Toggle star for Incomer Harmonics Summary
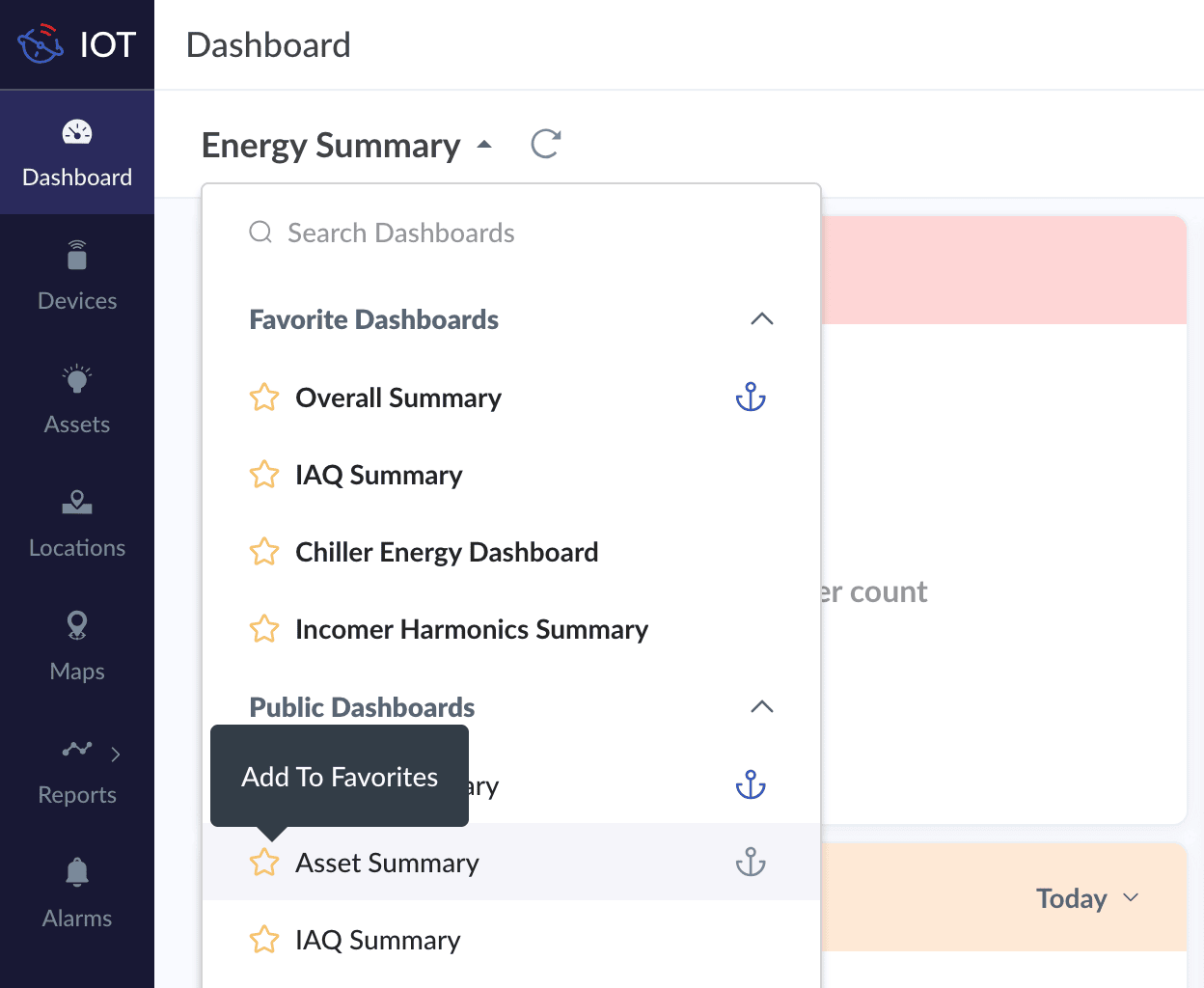The width and height of the screenshot is (1204, 988). coord(264,629)
